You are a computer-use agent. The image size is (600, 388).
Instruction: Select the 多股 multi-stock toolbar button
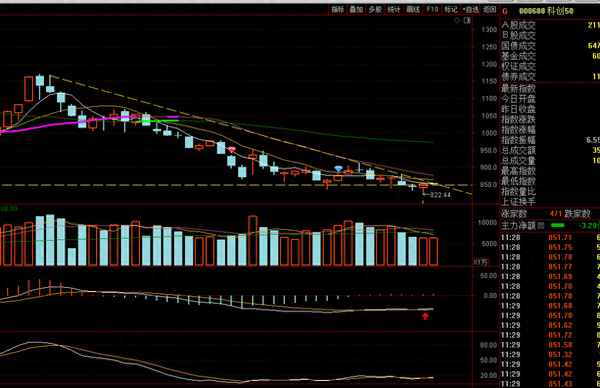pos(375,10)
